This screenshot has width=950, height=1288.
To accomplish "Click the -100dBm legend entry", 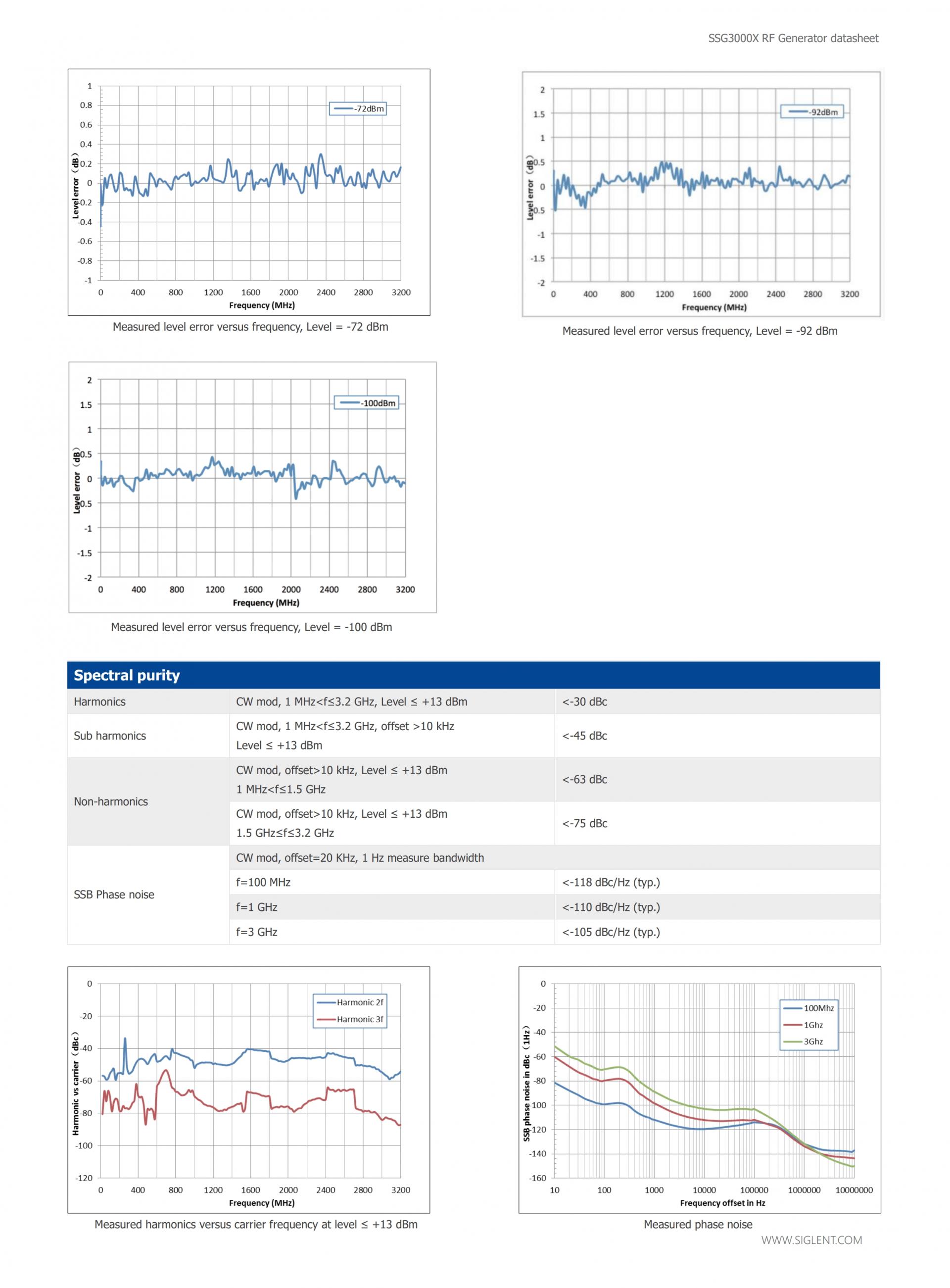I will click(367, 403).
